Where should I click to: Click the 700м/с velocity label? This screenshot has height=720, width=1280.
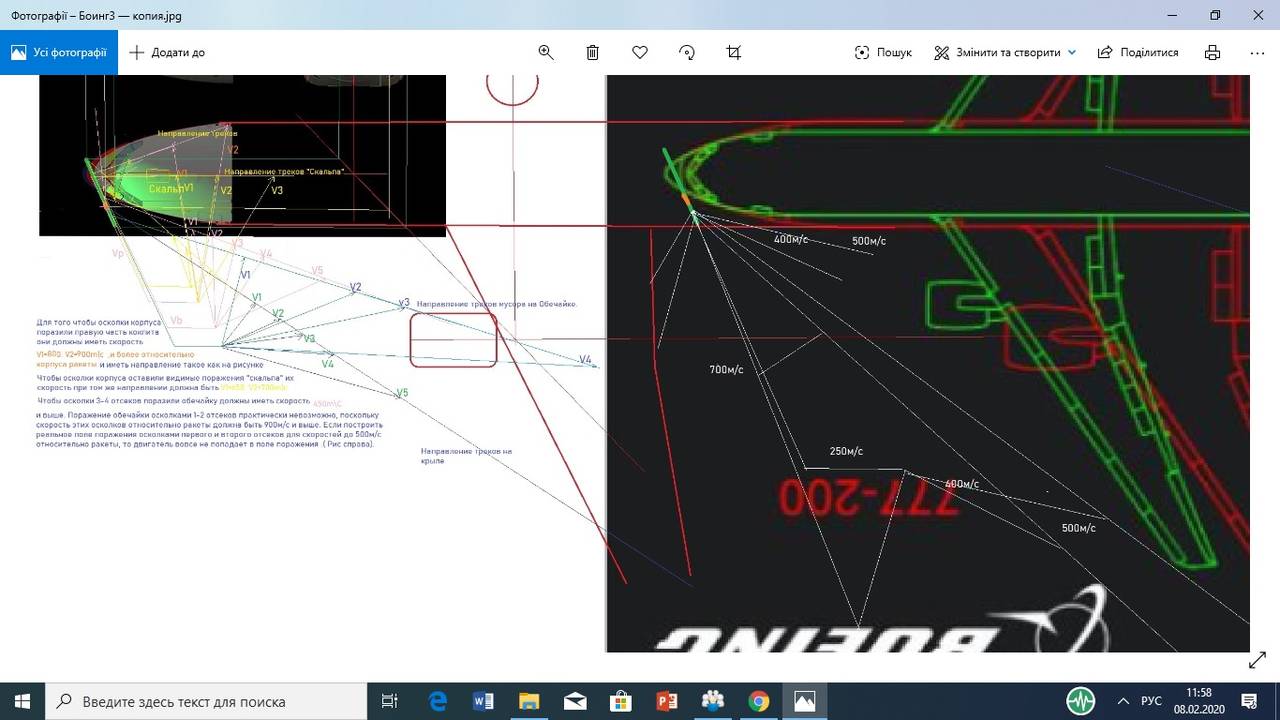[x=726, y=370]
